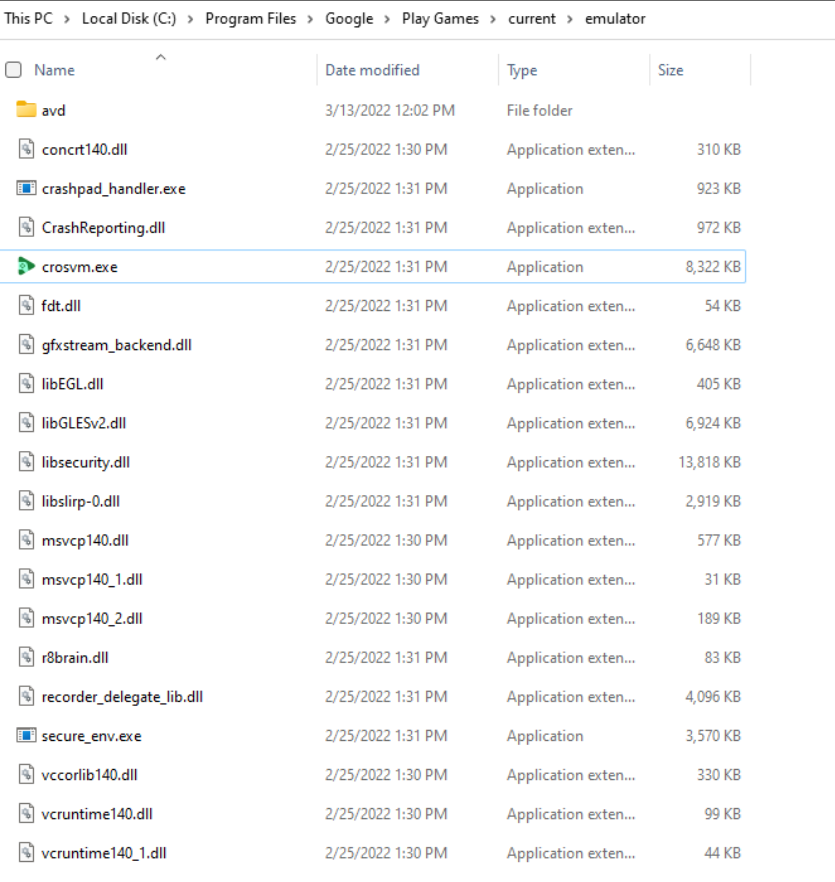This screenshot has width=835, height=882.
Task: Sort files by Date modified column
Action: click(x=372, y=70)
